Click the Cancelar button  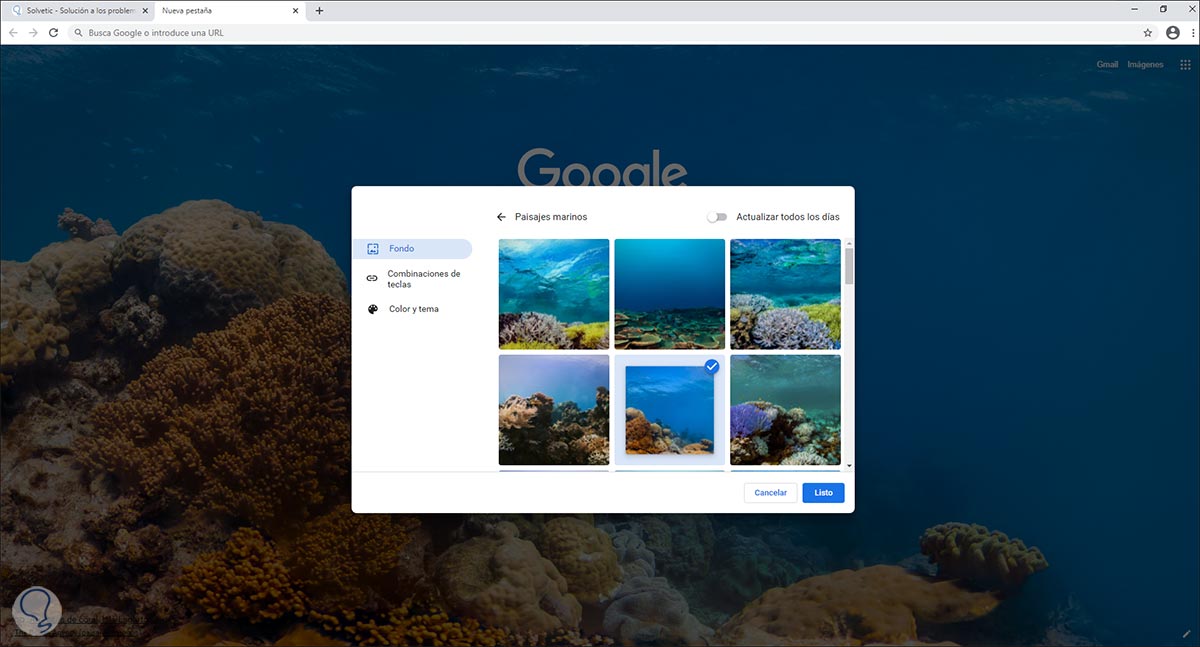pos(770,493)
